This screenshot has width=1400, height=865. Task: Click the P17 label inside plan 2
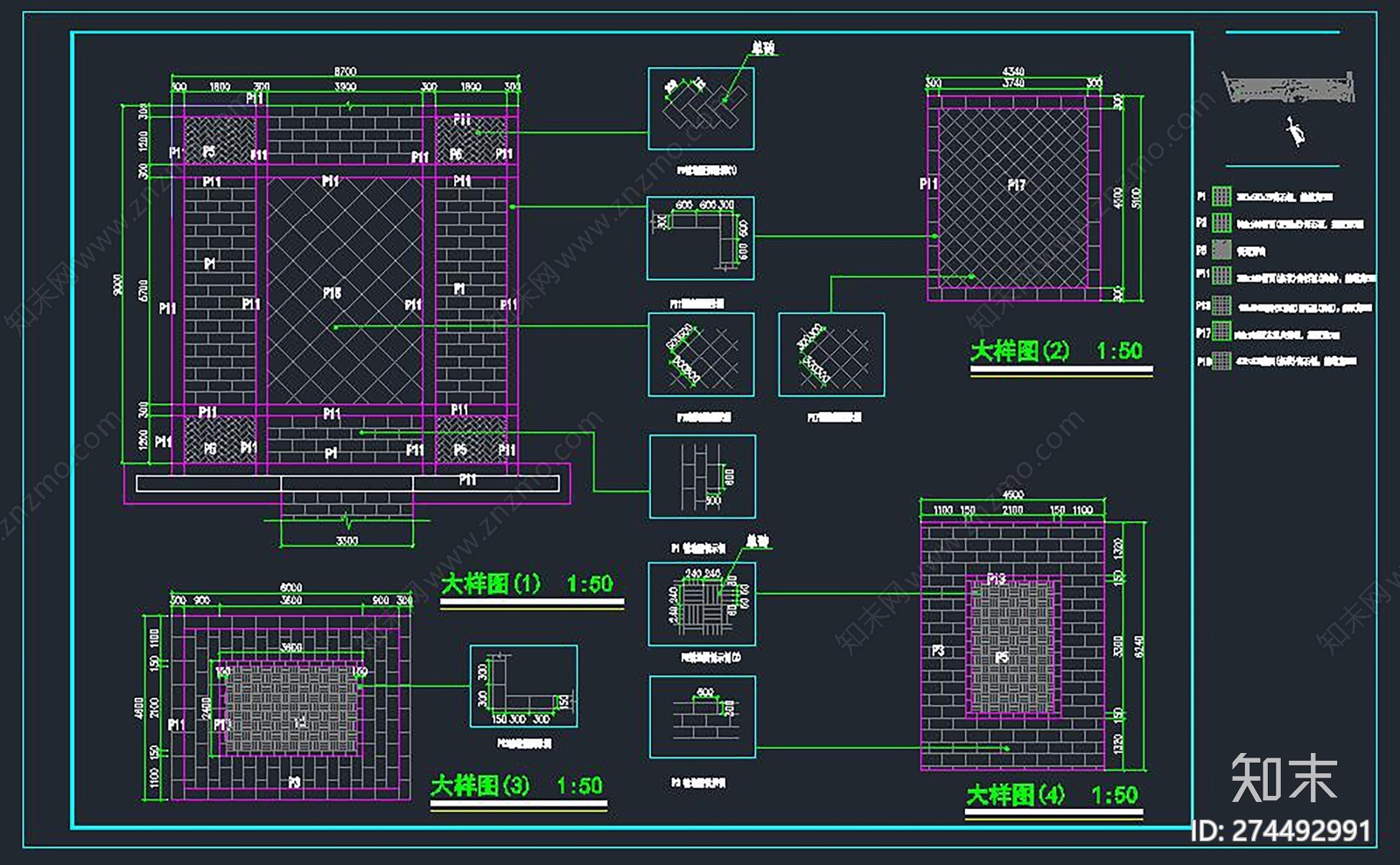click(1016, 185)
